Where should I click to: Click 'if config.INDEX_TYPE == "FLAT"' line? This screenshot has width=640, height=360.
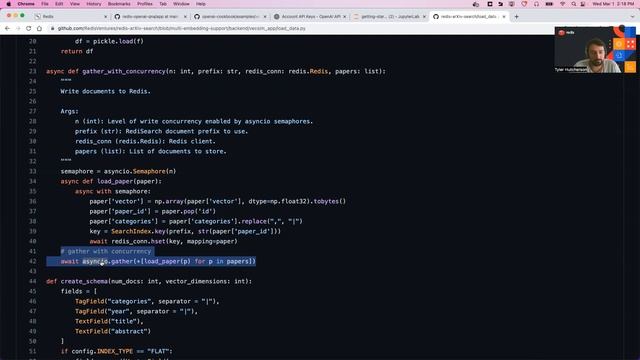pyautogui.click(x=116, y=351)
